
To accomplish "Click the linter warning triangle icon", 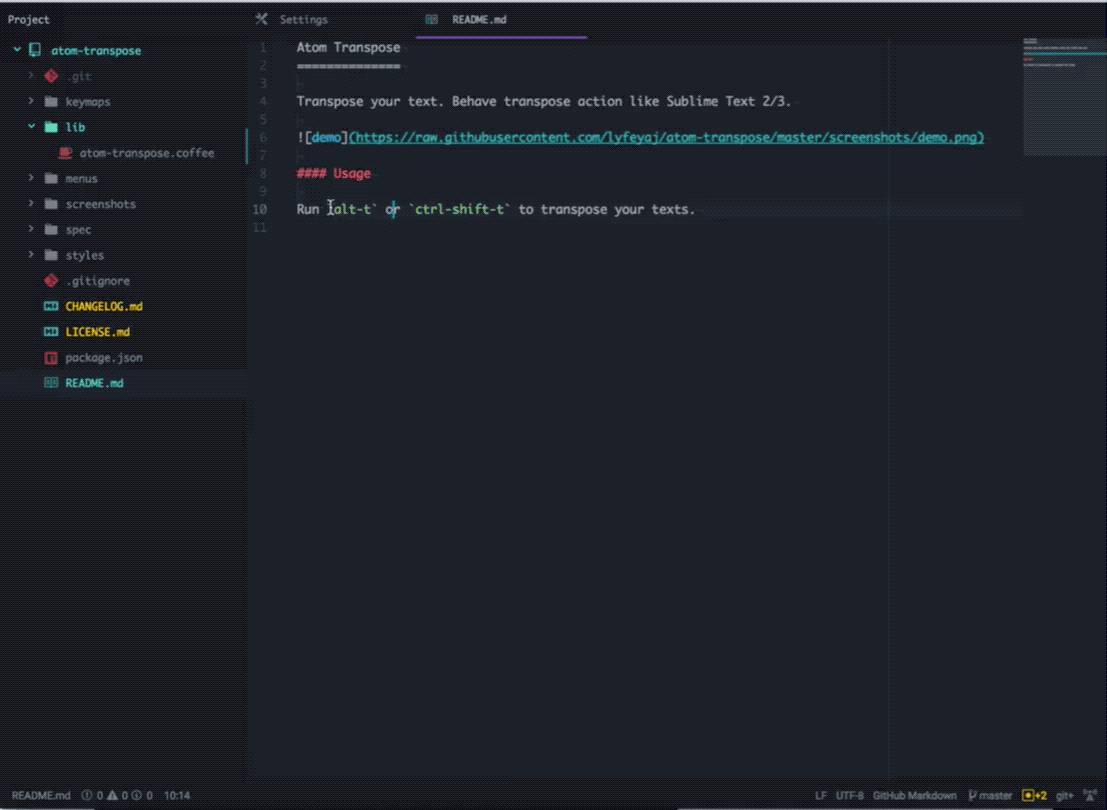I will tap(112, 795).
